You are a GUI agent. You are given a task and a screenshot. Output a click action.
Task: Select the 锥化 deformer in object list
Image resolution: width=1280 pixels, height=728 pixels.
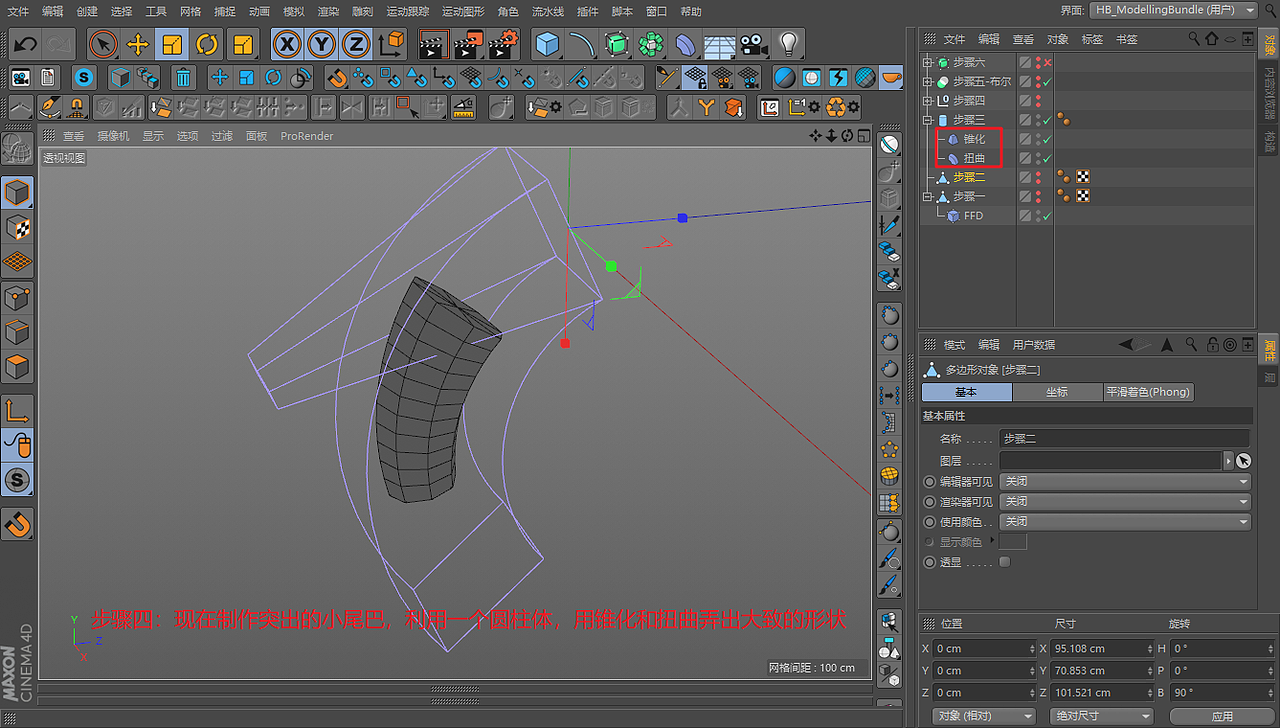pos(974,139)
